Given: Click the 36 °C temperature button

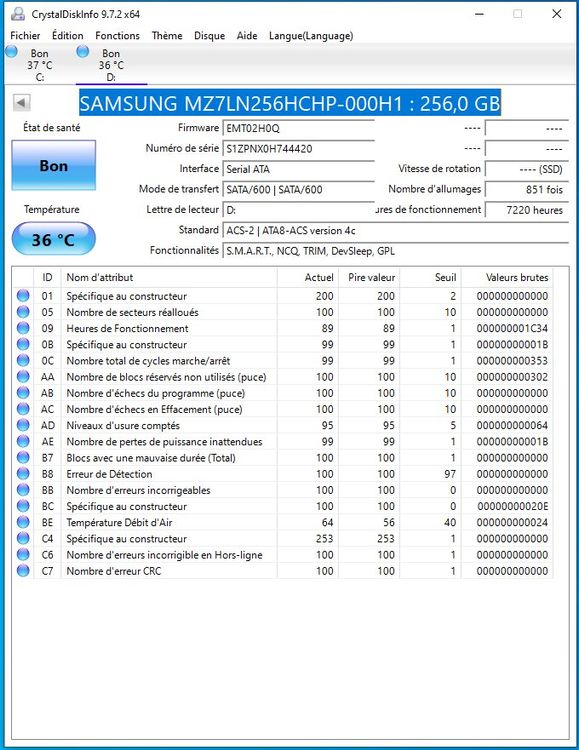Looking at the screenshot, I should point(54,239).
